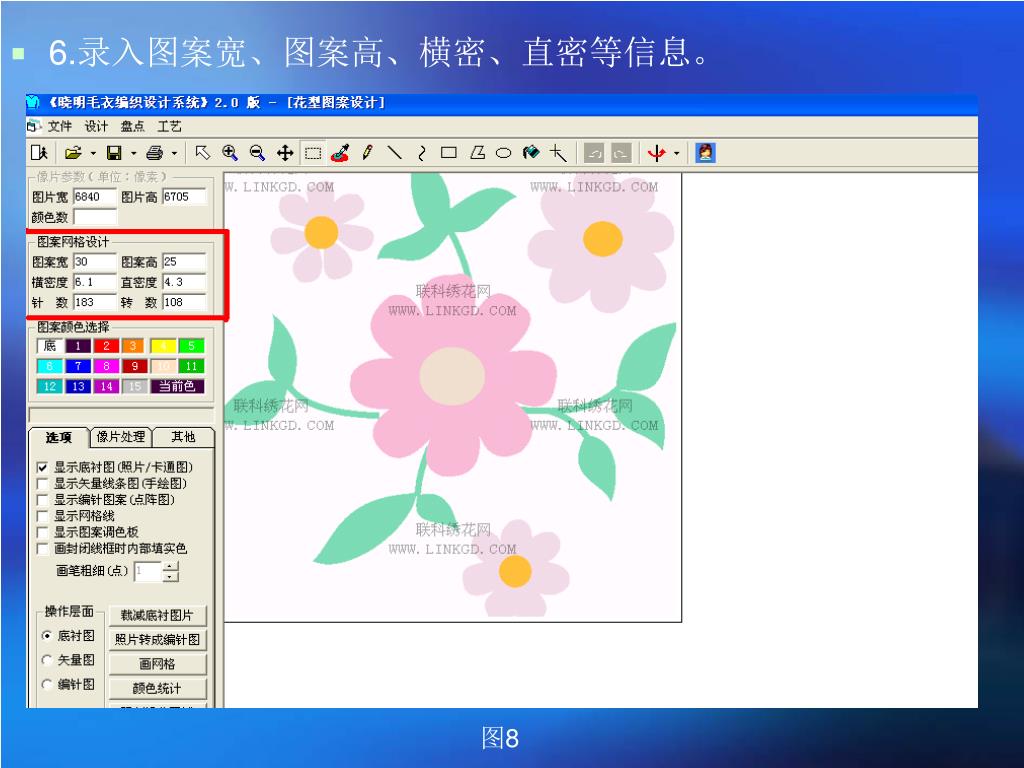Select the 矢量图 radio button
Screen dimensions: 1024x768
point(47,660)
